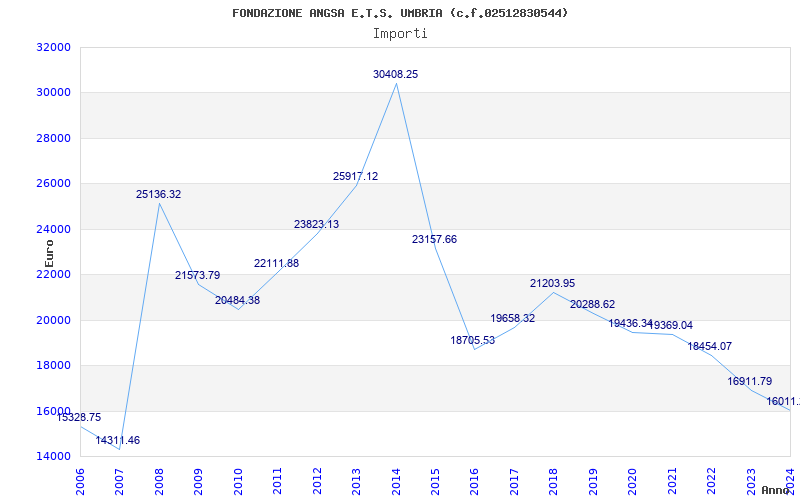Image resolution: width=800 pixels, height=500 pixels.
Task: Click the 30000 y-axis tick label
Action: click(53, 93)
